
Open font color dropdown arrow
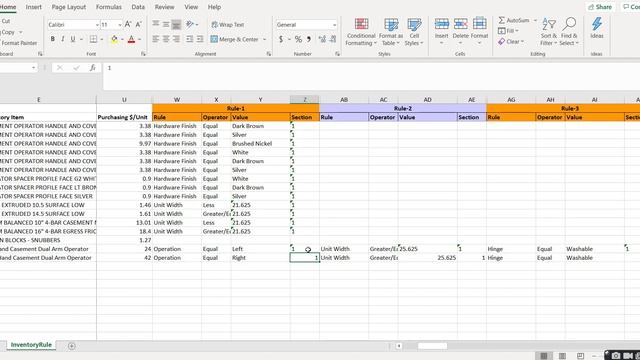(140, 40)
